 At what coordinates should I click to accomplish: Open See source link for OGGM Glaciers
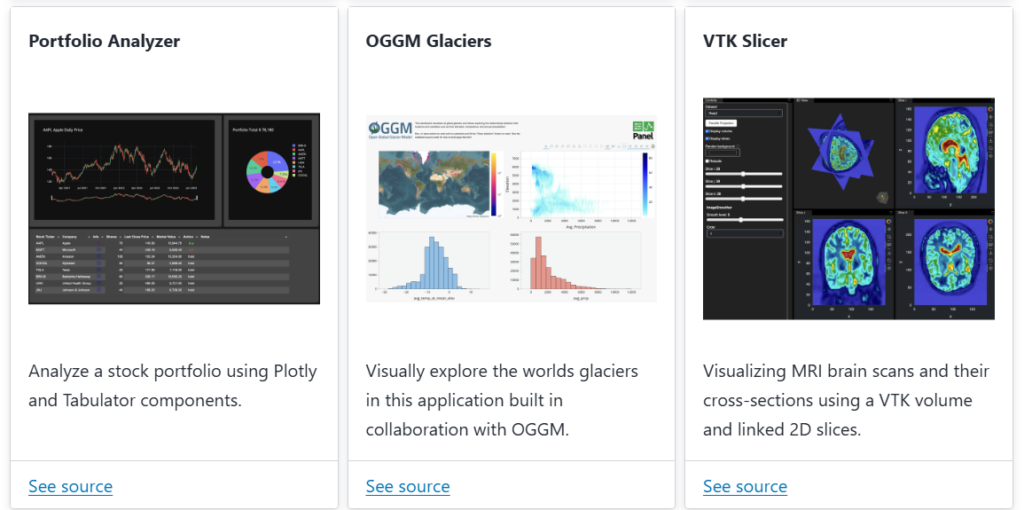407,486
